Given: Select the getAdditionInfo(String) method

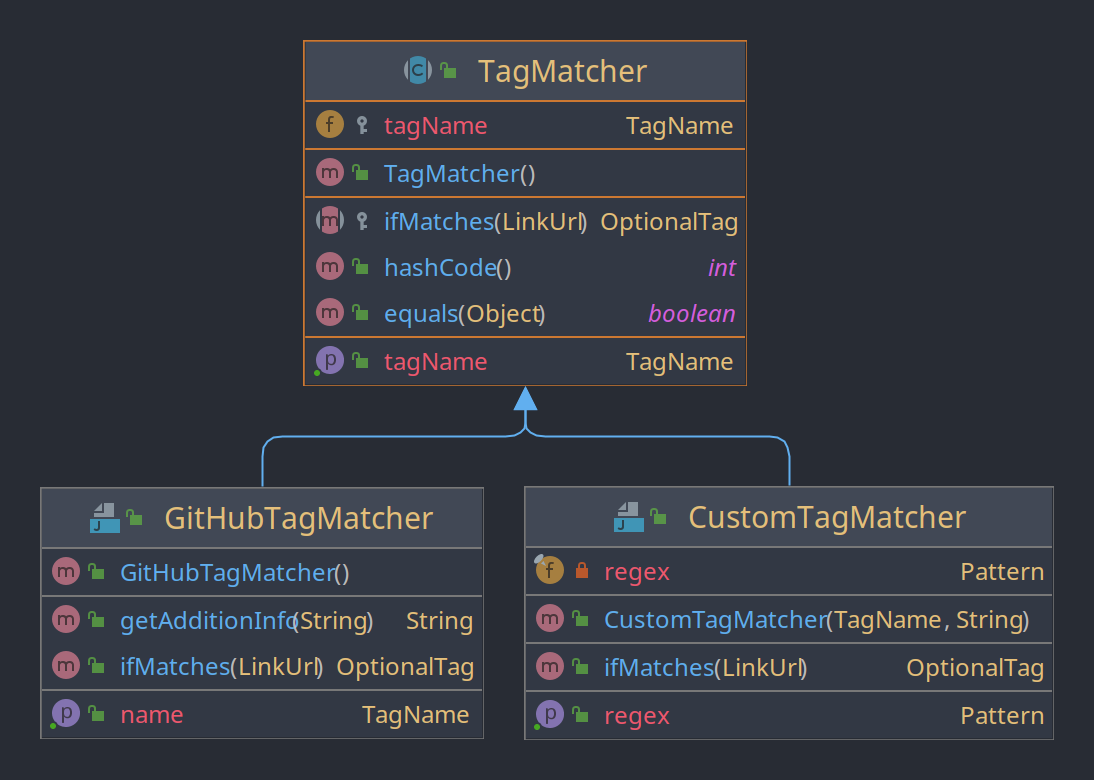Looking at the screenshot, I should click(246, 621).
